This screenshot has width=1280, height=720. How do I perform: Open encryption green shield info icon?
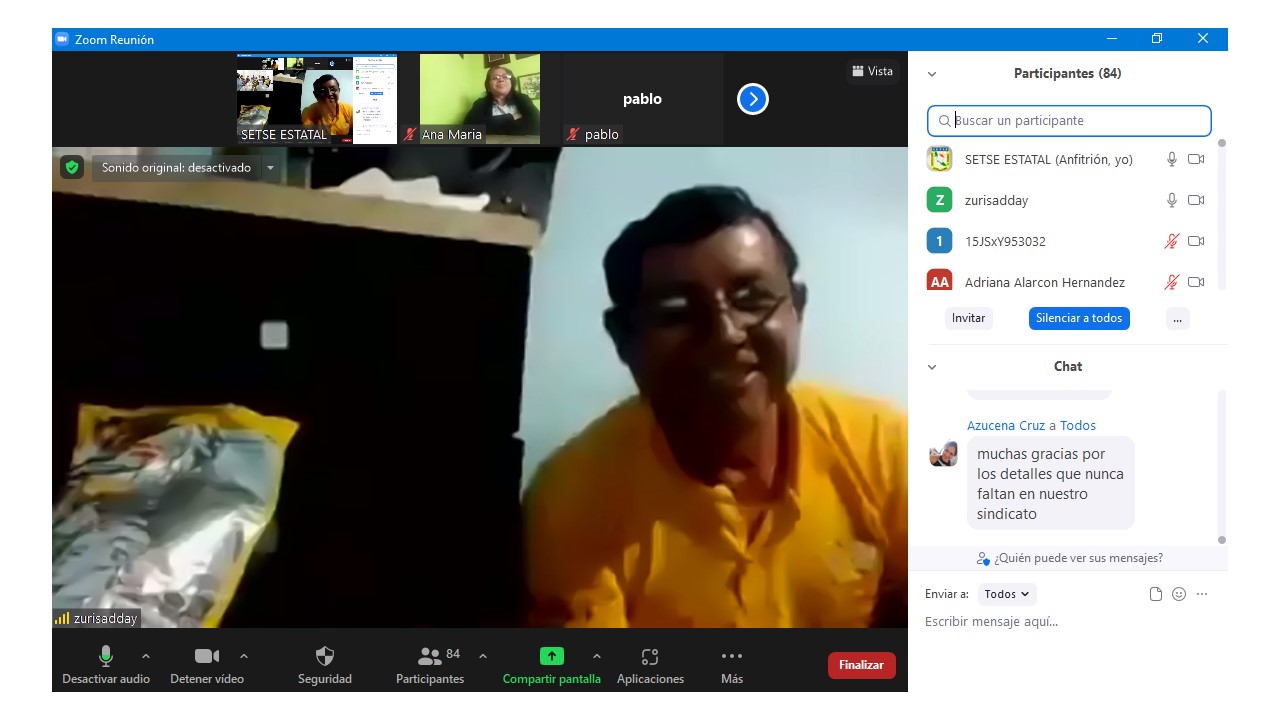71,167
